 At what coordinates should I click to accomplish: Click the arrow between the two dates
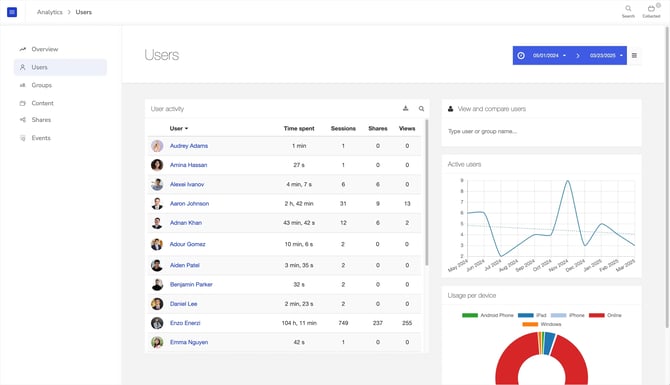pyautogui.click(x=578, y=56)
